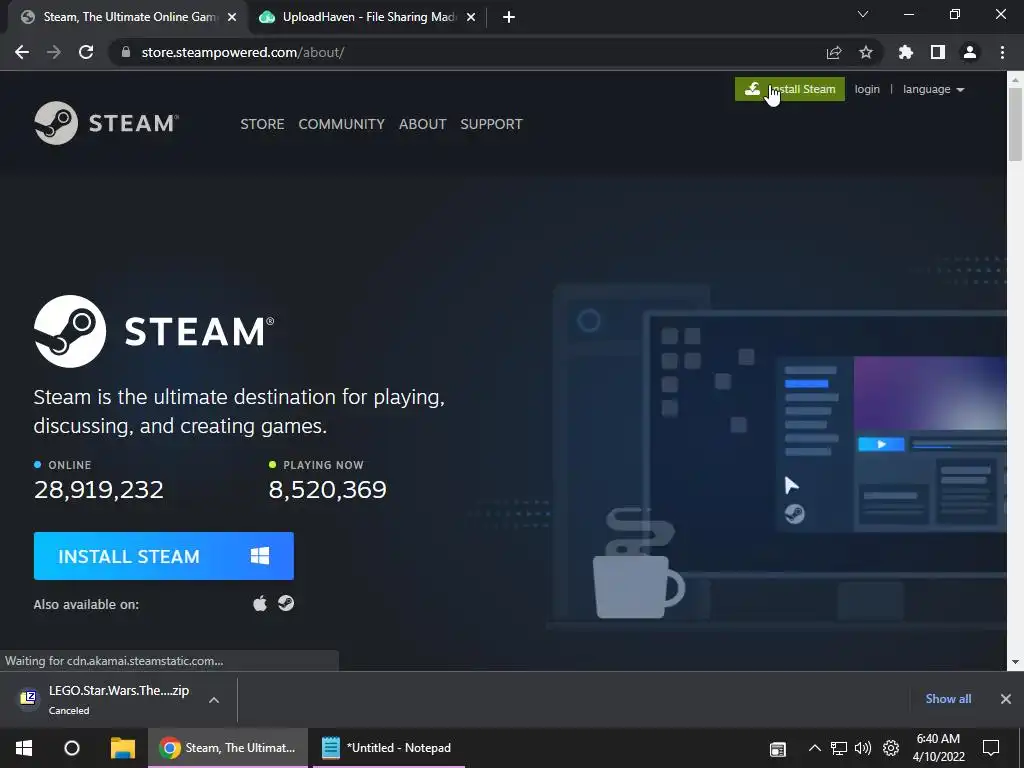1024x768 pixels.
Task: Toggle the Chrome side panel
Action: pyautogui.click(x=938, y=52)
